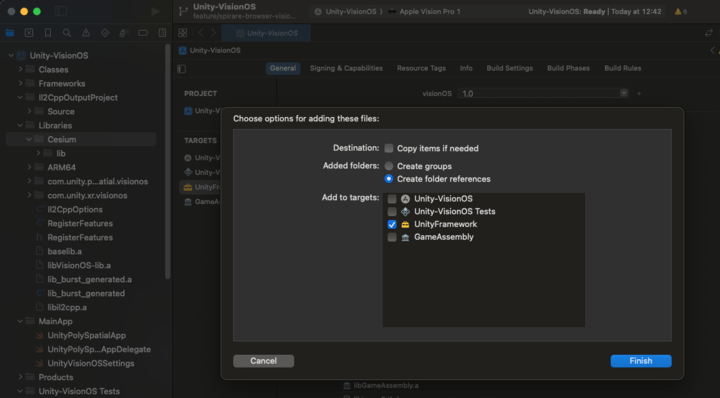Go back with the left arrow
The image size is (720, 398).
click(x=201, y=33)
